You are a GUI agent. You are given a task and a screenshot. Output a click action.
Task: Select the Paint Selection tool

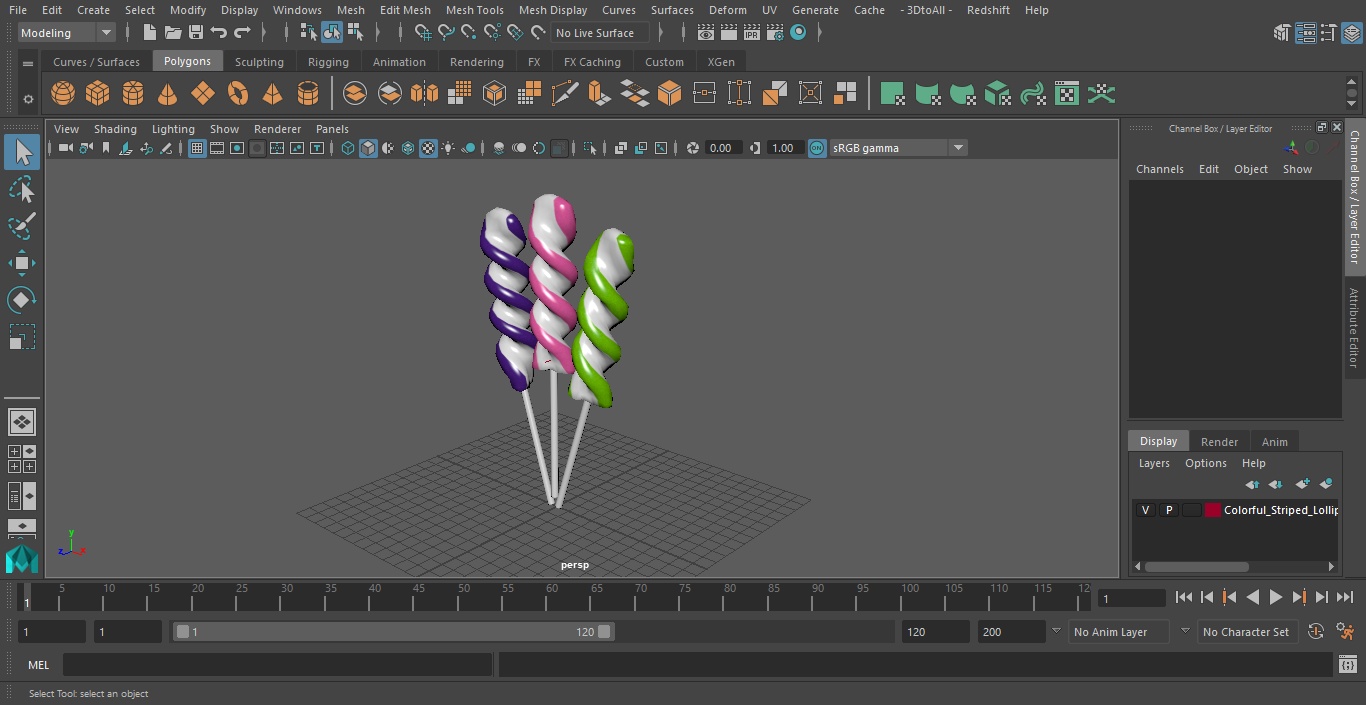tap(22, 226)
